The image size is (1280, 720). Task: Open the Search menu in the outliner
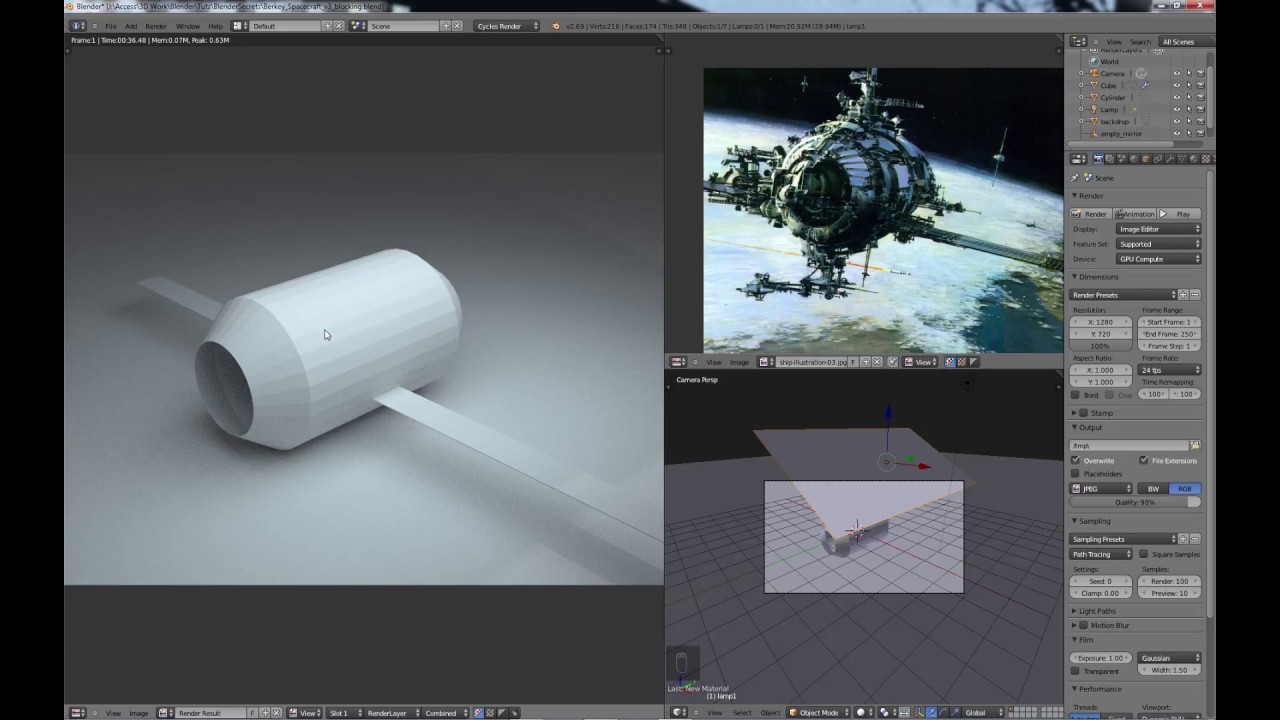click(x=1140, y=42)
